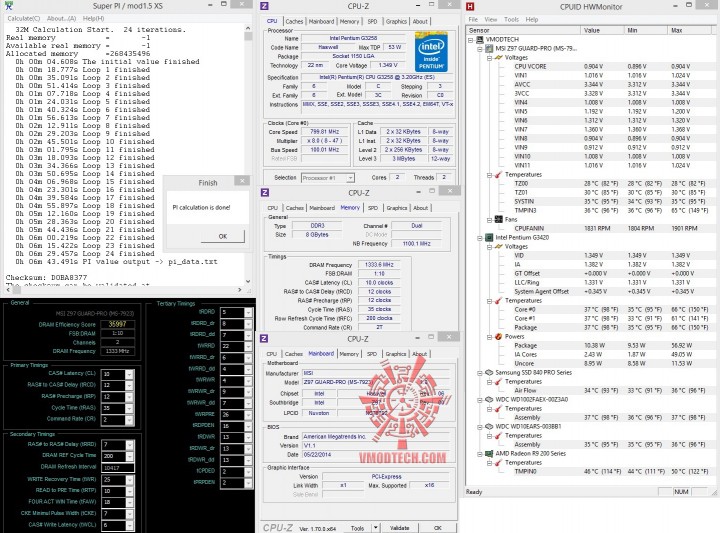Click the HWMonitor red H title icon

click(470, 6)
